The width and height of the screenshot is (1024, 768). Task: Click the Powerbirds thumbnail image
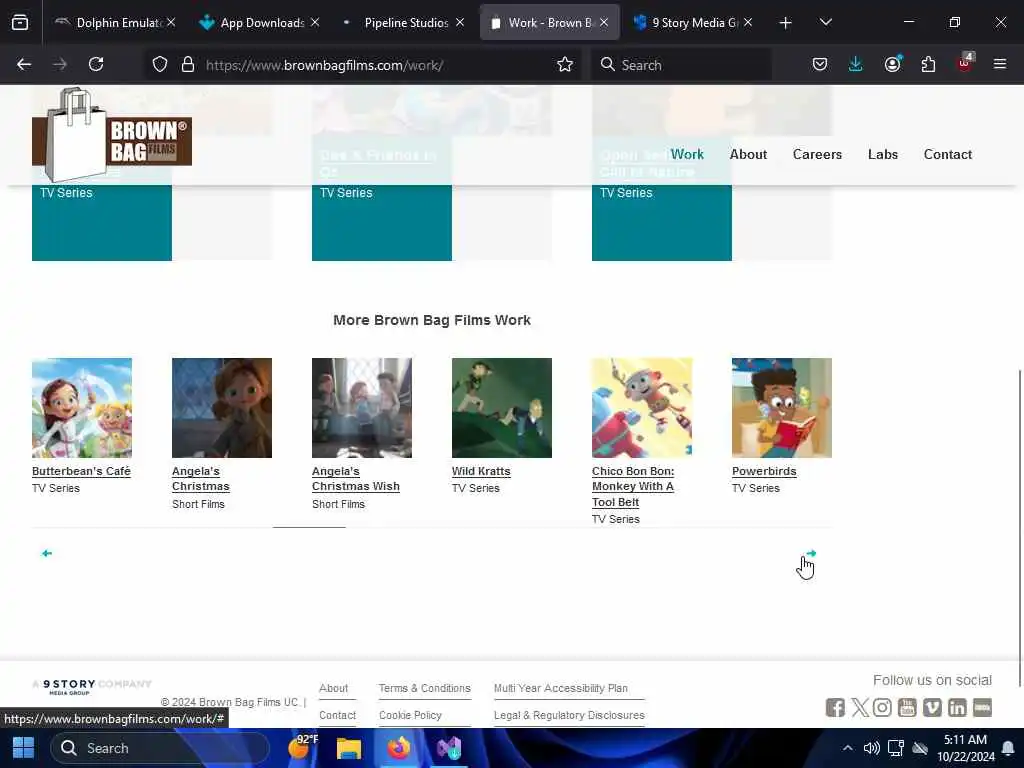[x=782, y=408]
